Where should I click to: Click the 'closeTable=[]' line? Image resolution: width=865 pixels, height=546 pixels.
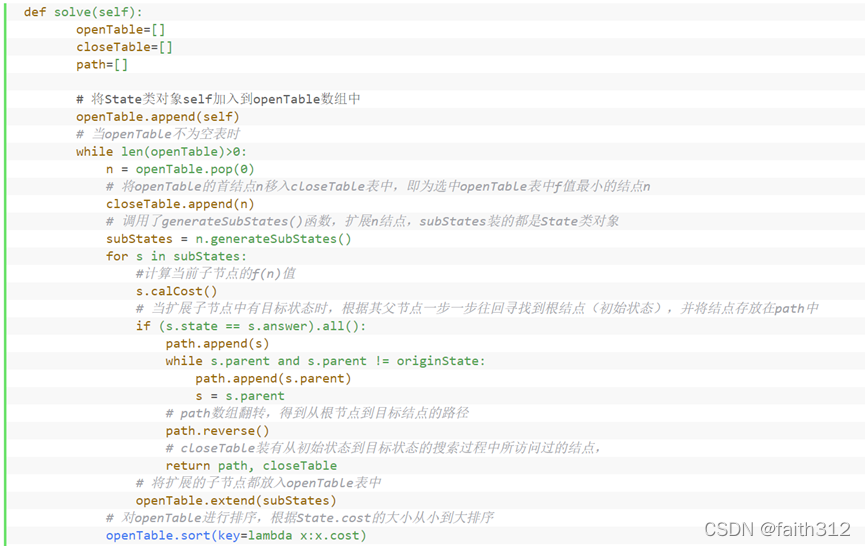tap(124, 47)
